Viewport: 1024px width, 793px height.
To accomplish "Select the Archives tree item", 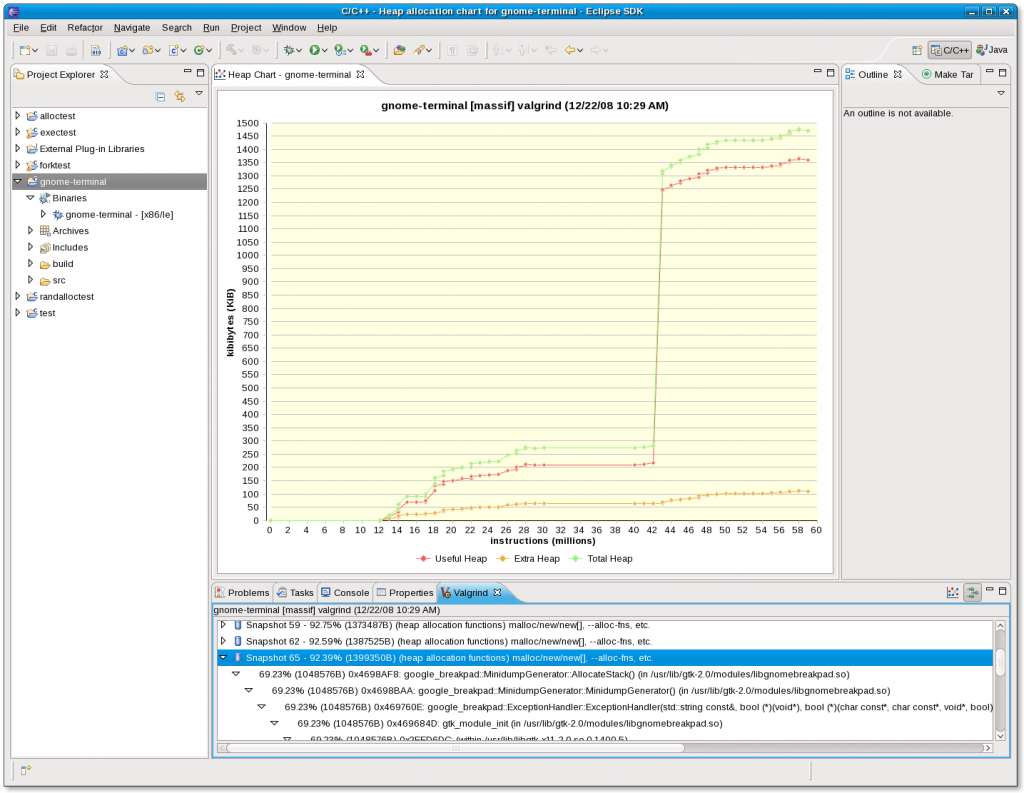I will tap(71, 231).
